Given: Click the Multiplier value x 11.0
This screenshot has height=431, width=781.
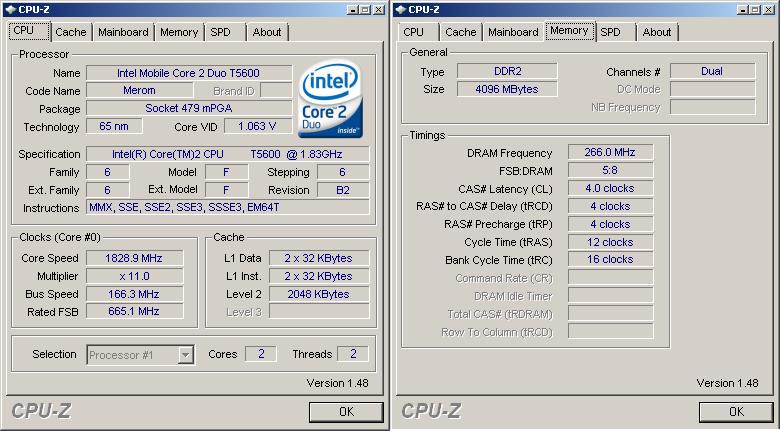Looking at the screenshot, I should pos(134,276).
